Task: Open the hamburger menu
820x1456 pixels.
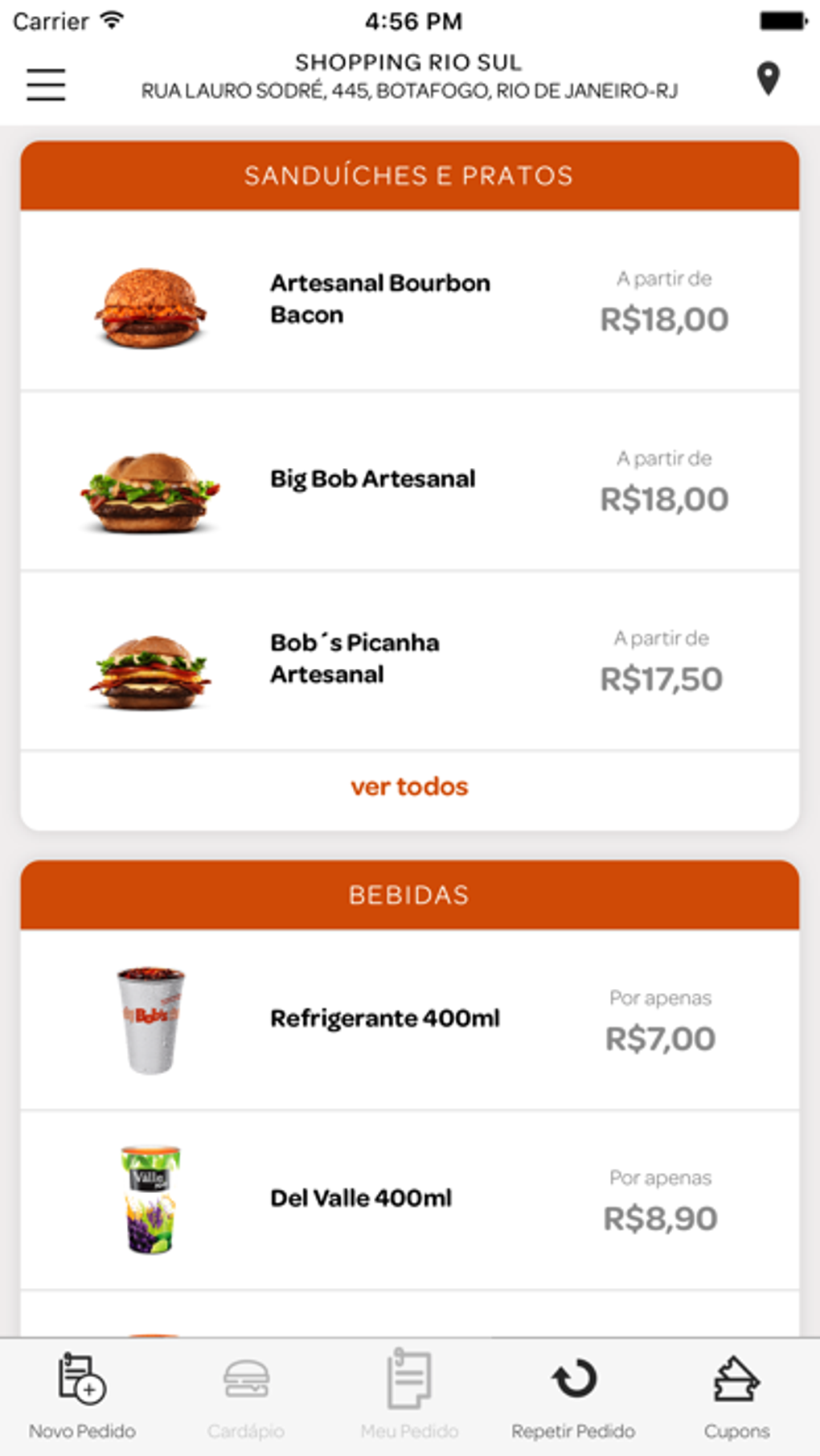Action: [46, 84]
